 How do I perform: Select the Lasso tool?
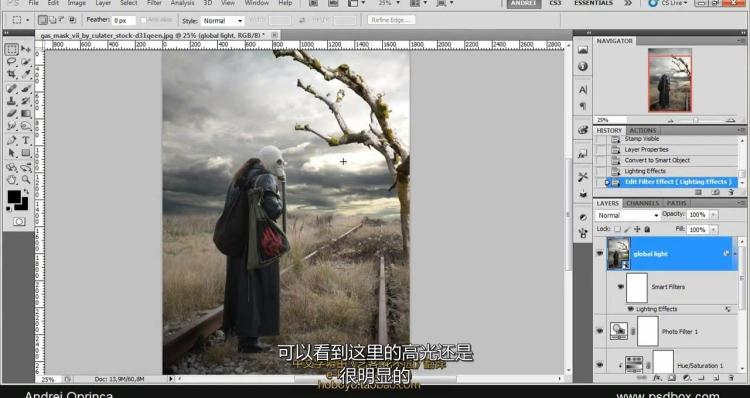point(11,62)
